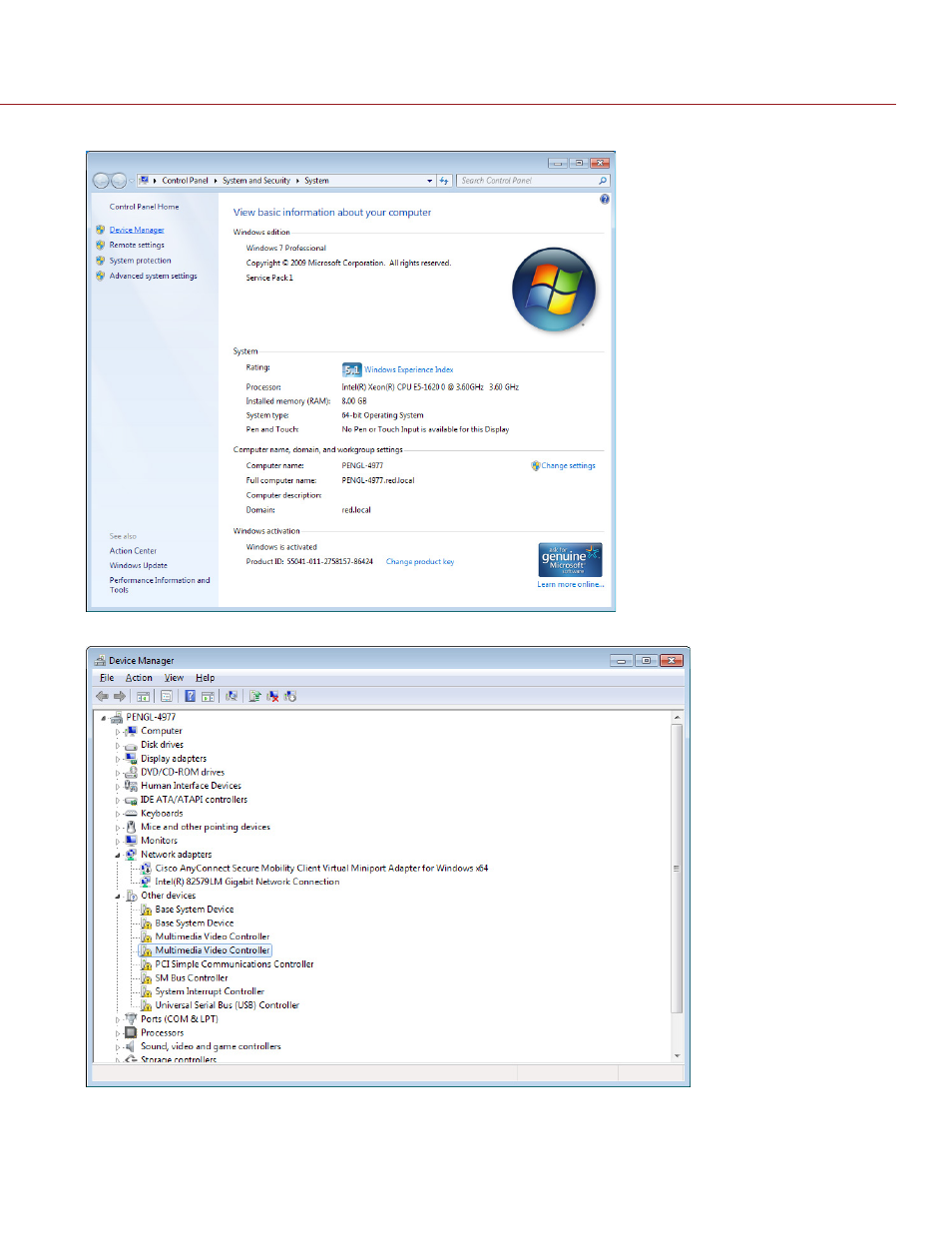Click the Change product key link
The height and width of the screenshot is (1233, 952).
pyautogui.click(x=420, y=561)
